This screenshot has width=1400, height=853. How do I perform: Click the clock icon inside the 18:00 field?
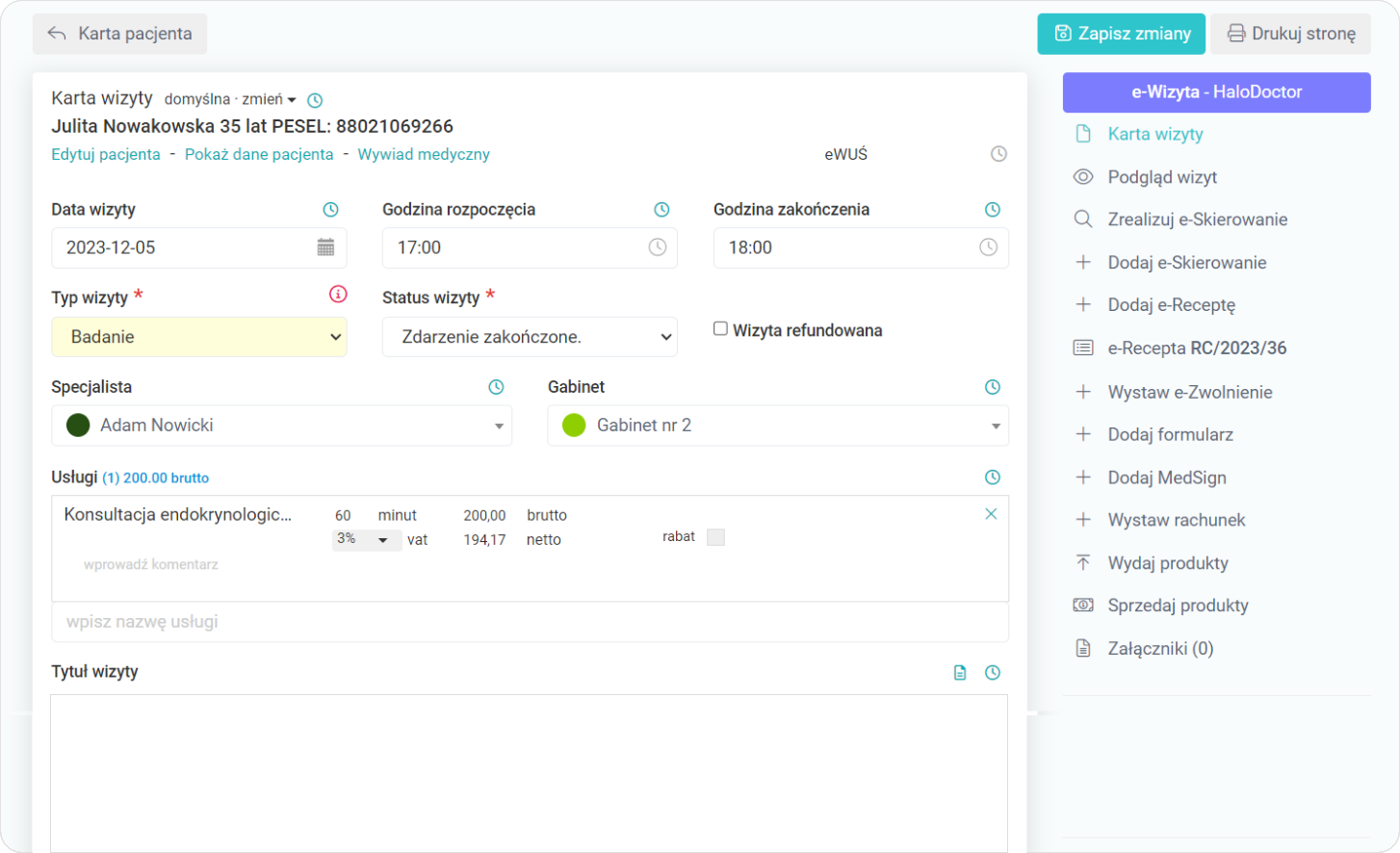click(x=989, y=247)
